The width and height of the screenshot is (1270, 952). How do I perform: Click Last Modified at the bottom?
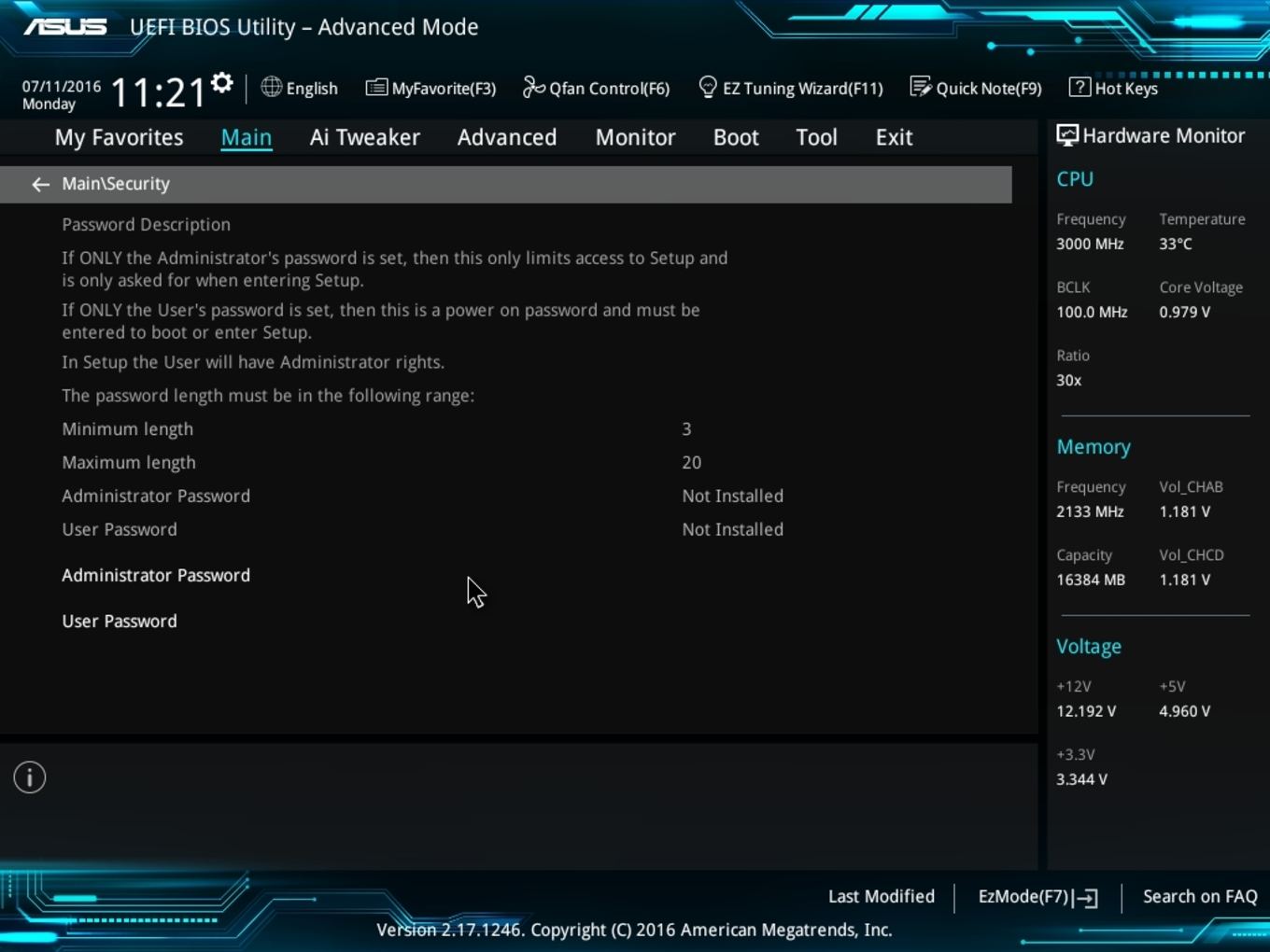tap(882, 896)
